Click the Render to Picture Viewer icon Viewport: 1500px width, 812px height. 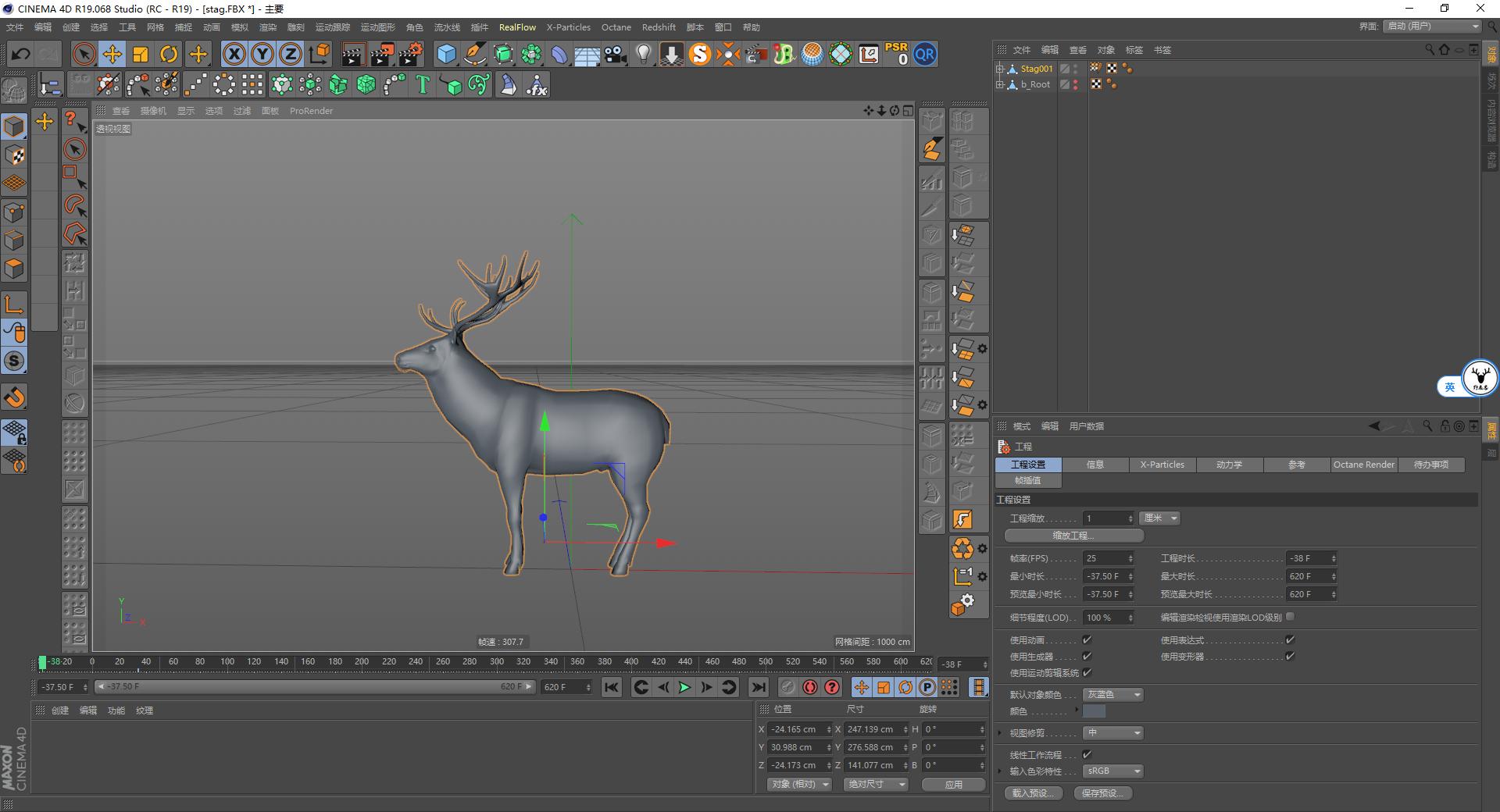381,54
